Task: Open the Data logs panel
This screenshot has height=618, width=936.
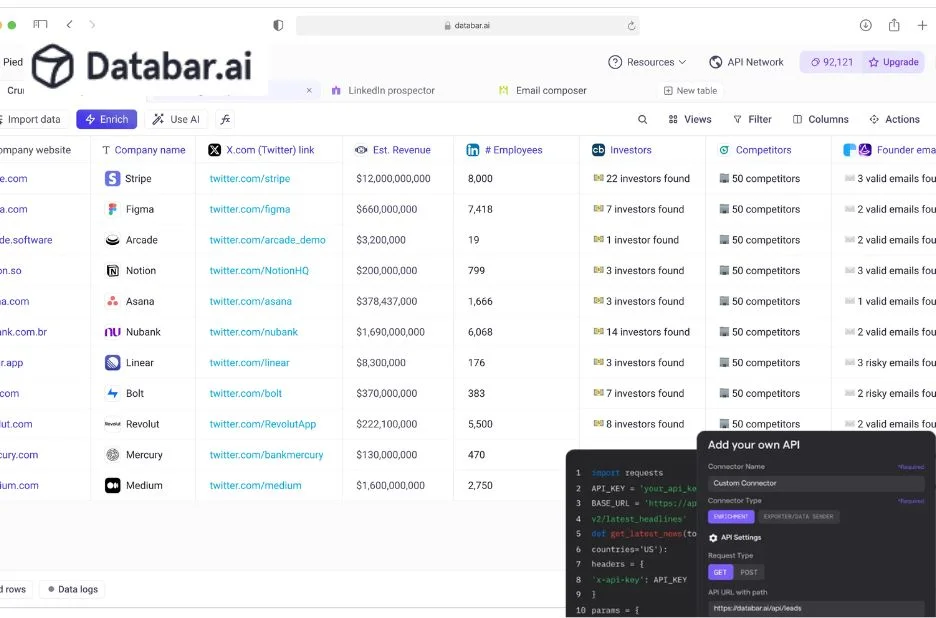Action: (x=72, y=589)
